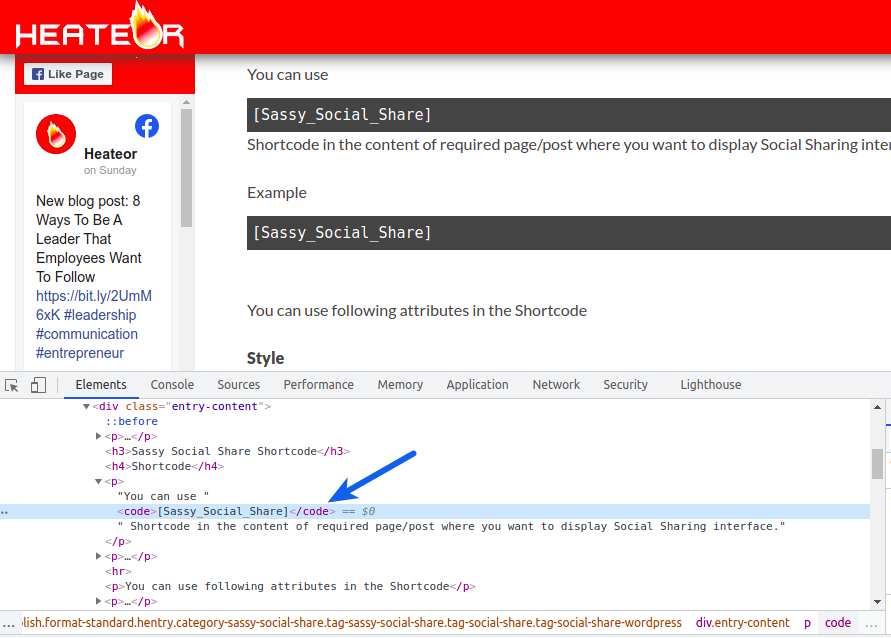Viewport: 891px width, 638px height.
Task: Click the #leadership hashtag link
Action: [x=100, y=315]
